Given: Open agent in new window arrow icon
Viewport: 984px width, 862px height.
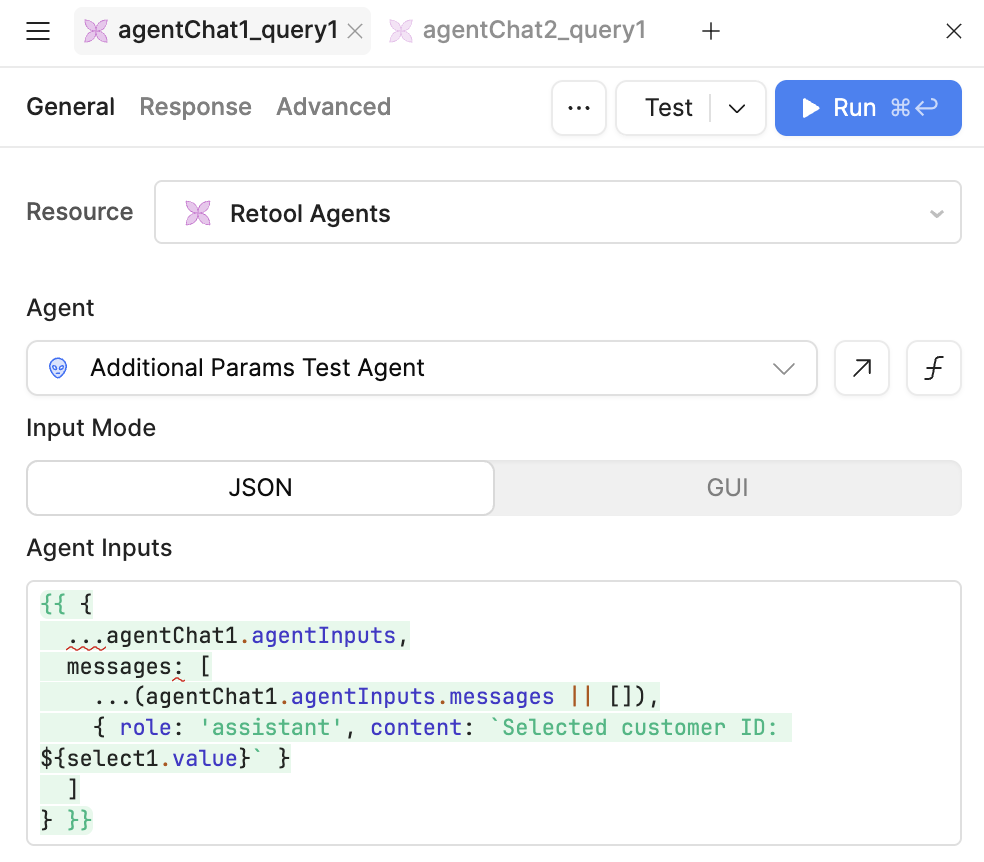Looking at the screenshot, I should point(861,368).
